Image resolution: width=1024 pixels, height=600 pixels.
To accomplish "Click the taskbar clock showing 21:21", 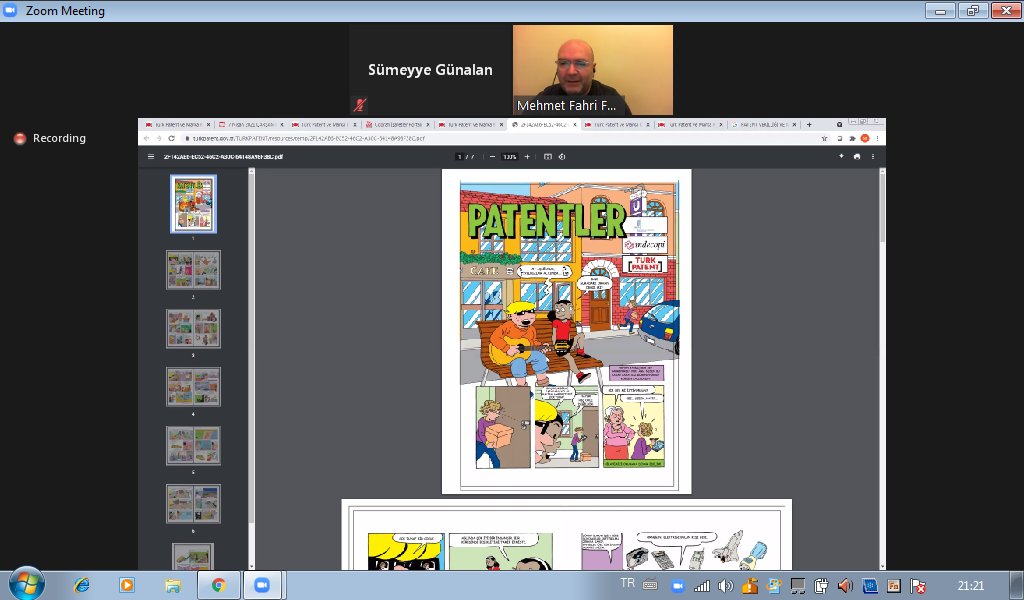I will (x=970, y=586).
